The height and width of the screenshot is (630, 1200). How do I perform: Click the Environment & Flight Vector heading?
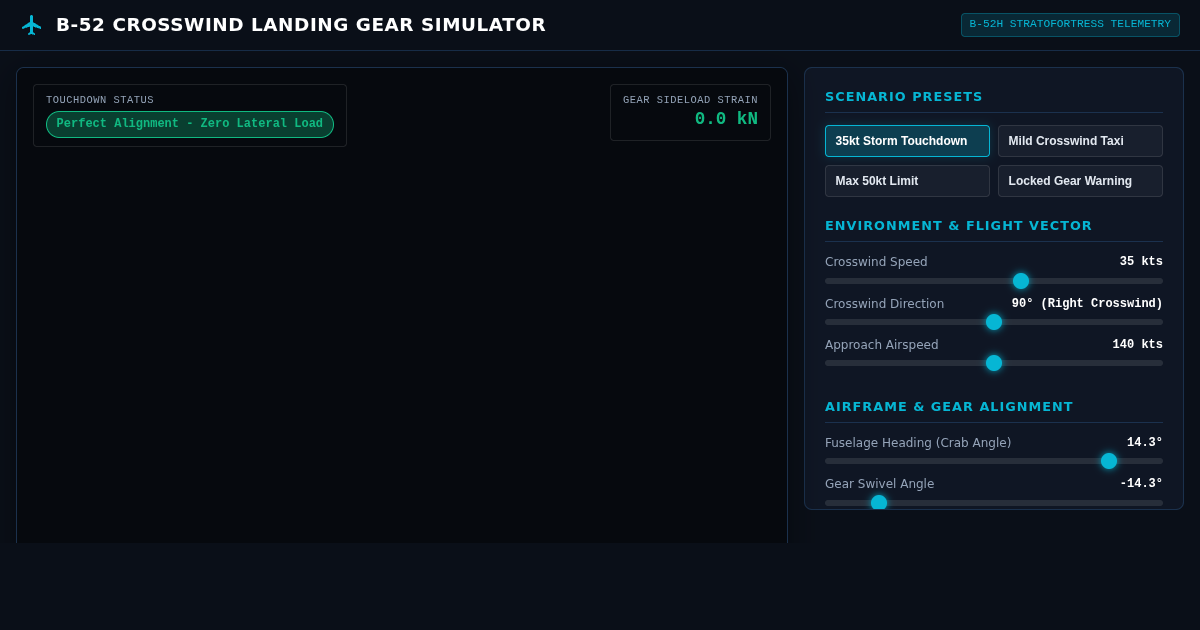[x=959, y=226]
